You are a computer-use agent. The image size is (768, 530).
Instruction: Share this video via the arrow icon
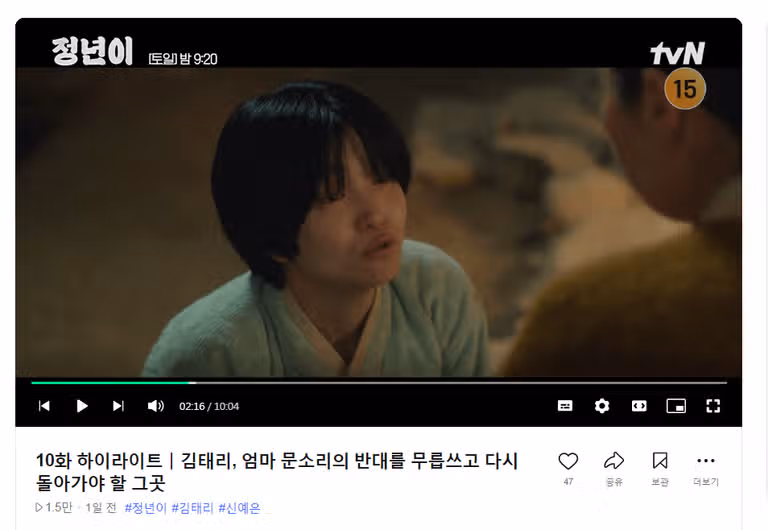614,461
